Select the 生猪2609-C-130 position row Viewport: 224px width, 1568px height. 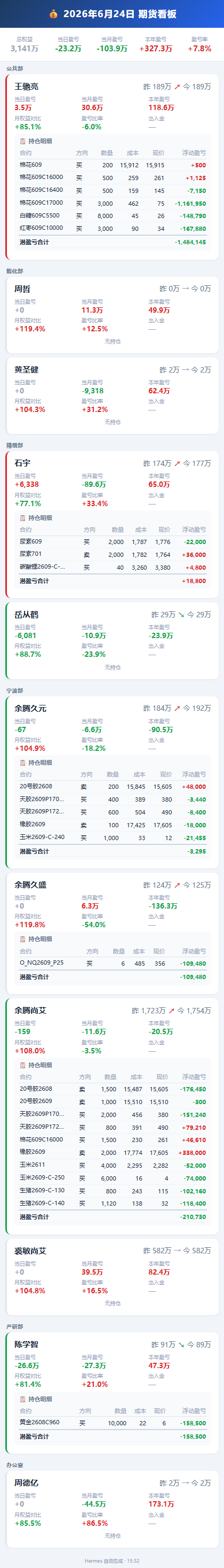pyautogui.click(x=113, y=1191)
